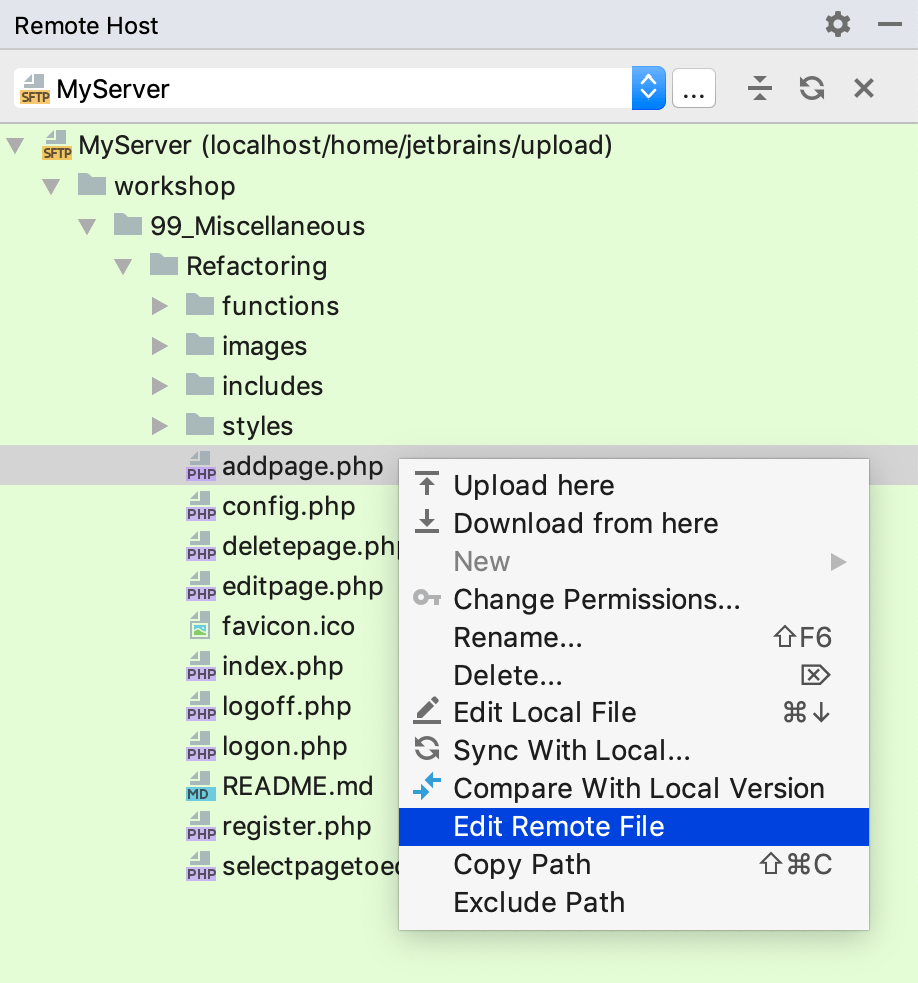
Task: Expand the styles folder
Action: [160, 426]
